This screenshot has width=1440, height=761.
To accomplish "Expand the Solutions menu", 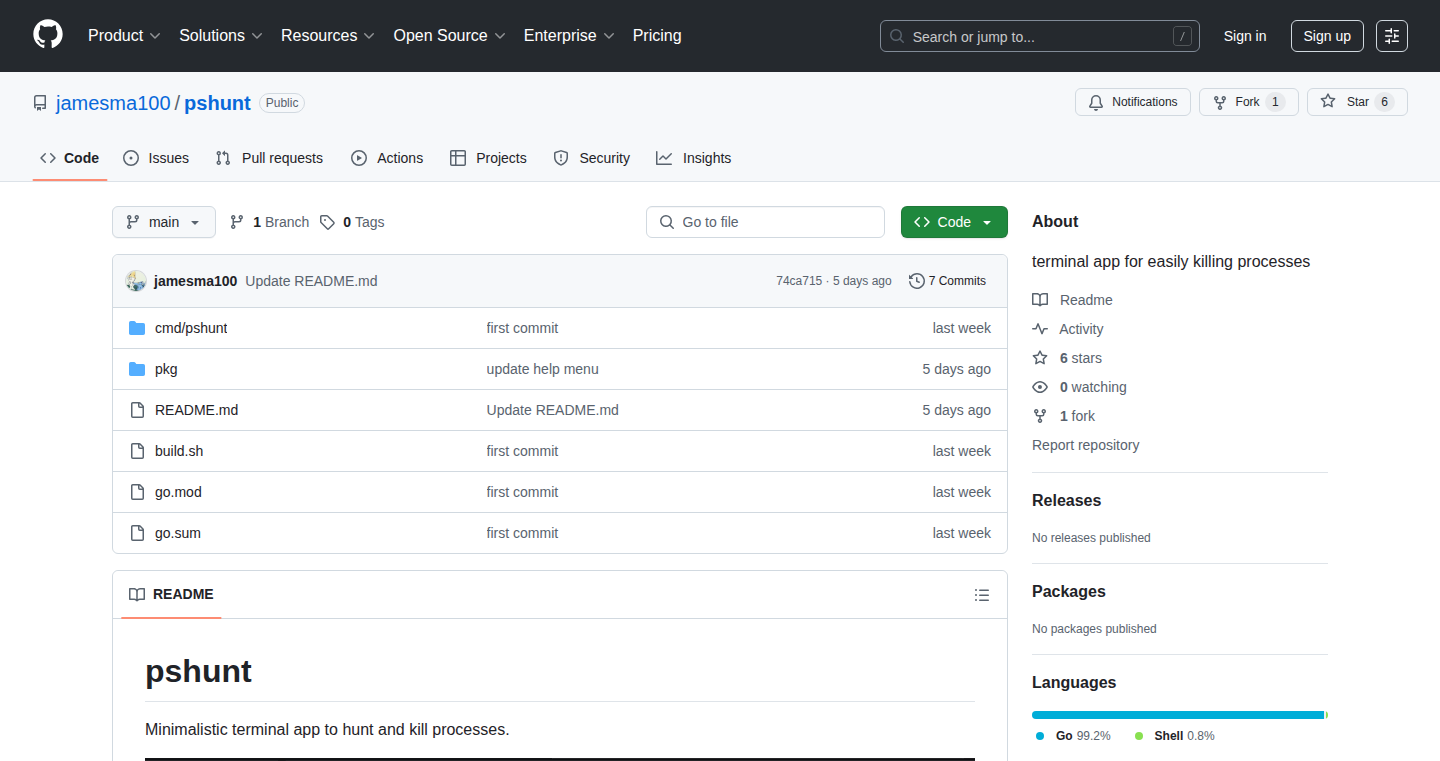I will [221, 36].
